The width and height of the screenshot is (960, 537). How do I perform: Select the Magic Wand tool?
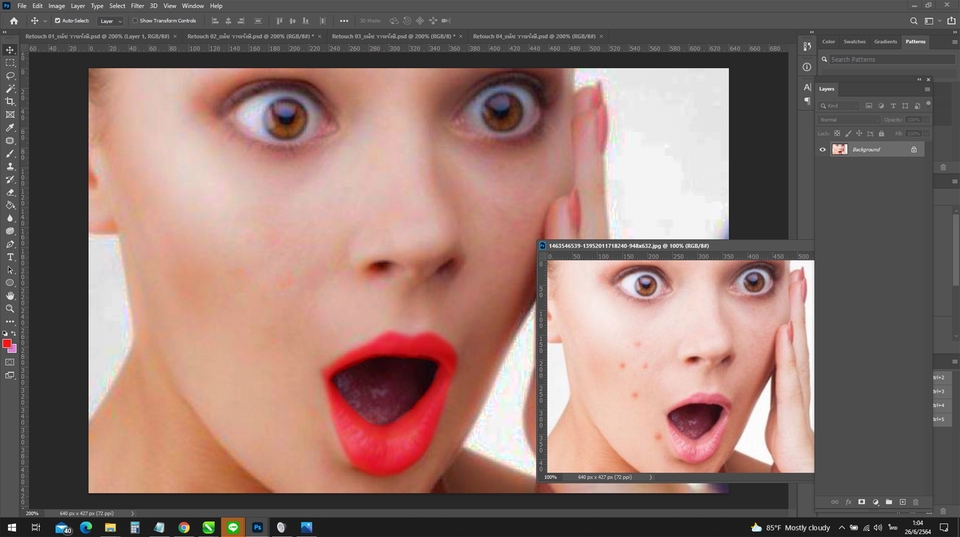coord(10,89)
